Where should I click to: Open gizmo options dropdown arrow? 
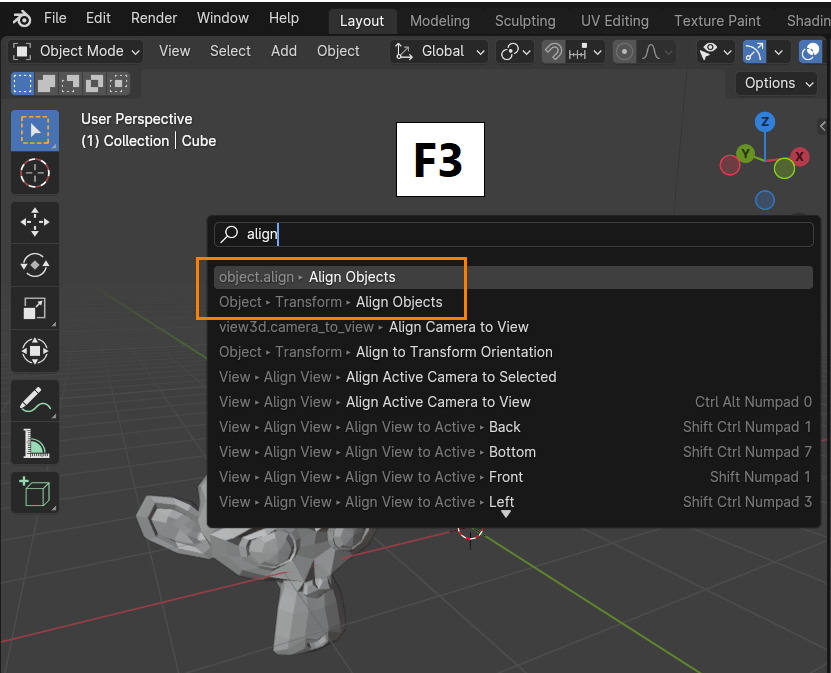click(779, 52)
